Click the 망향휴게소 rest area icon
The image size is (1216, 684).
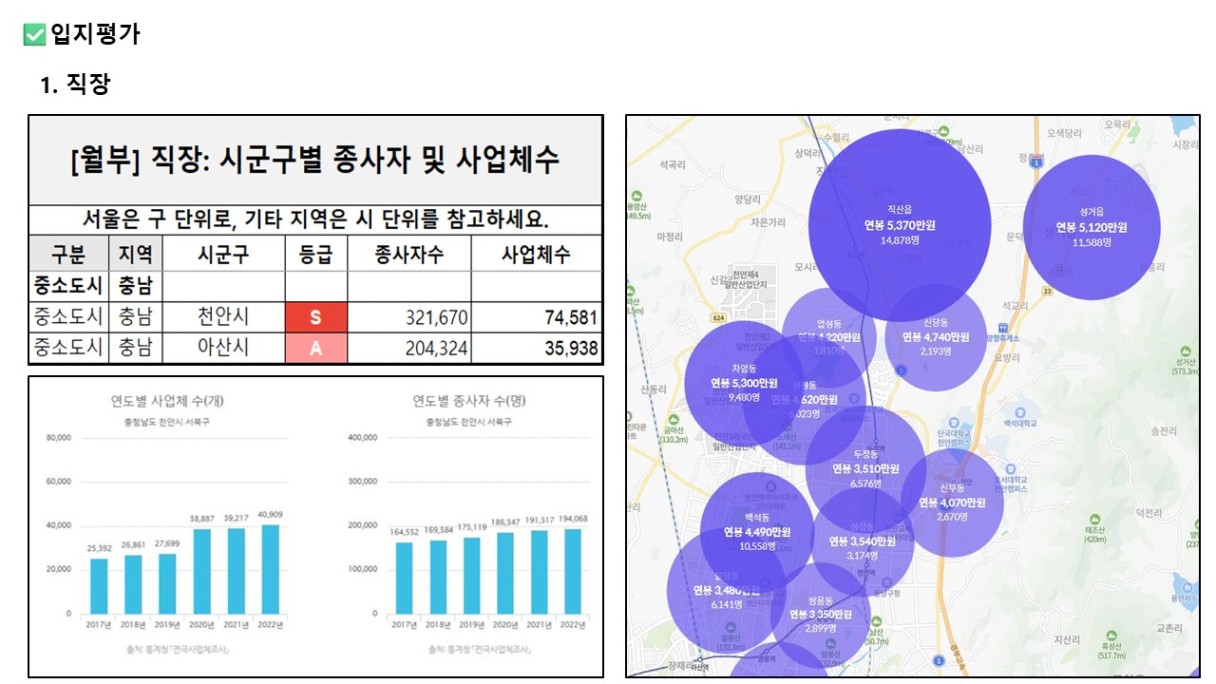(x=1004, y=326)
